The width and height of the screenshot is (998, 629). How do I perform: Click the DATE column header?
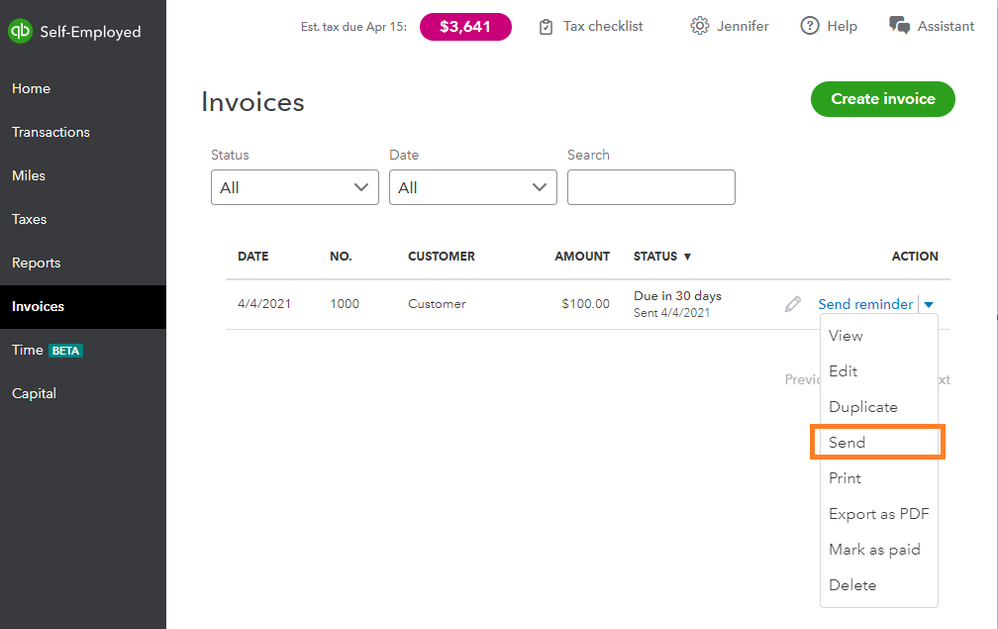pos(253,256)
